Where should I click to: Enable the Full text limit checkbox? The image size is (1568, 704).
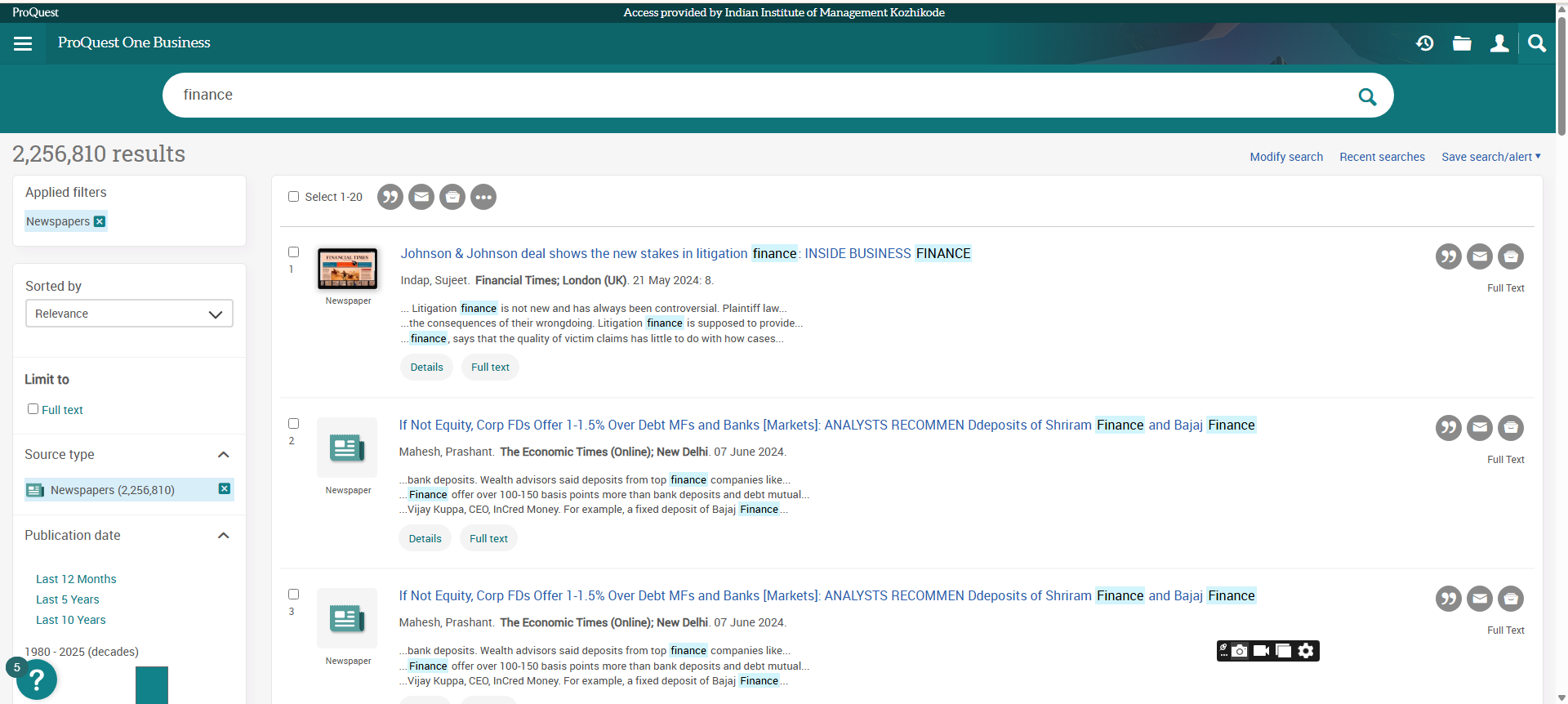(x=33, y=409)
